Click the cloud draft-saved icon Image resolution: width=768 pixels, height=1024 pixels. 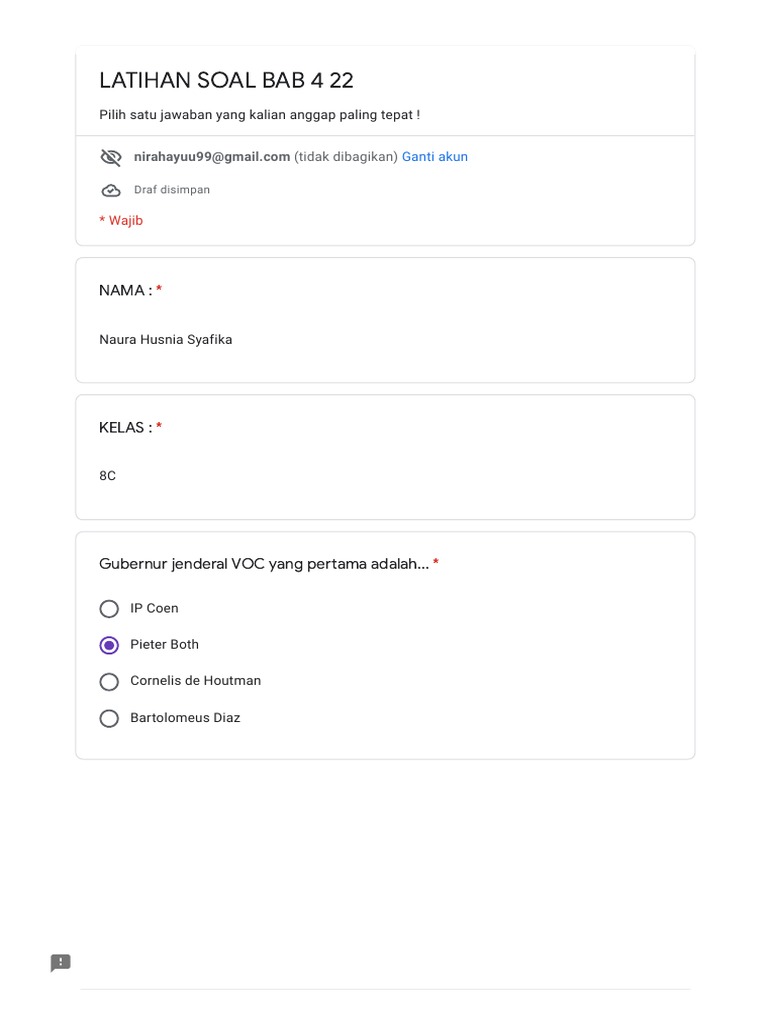[111, 190]
